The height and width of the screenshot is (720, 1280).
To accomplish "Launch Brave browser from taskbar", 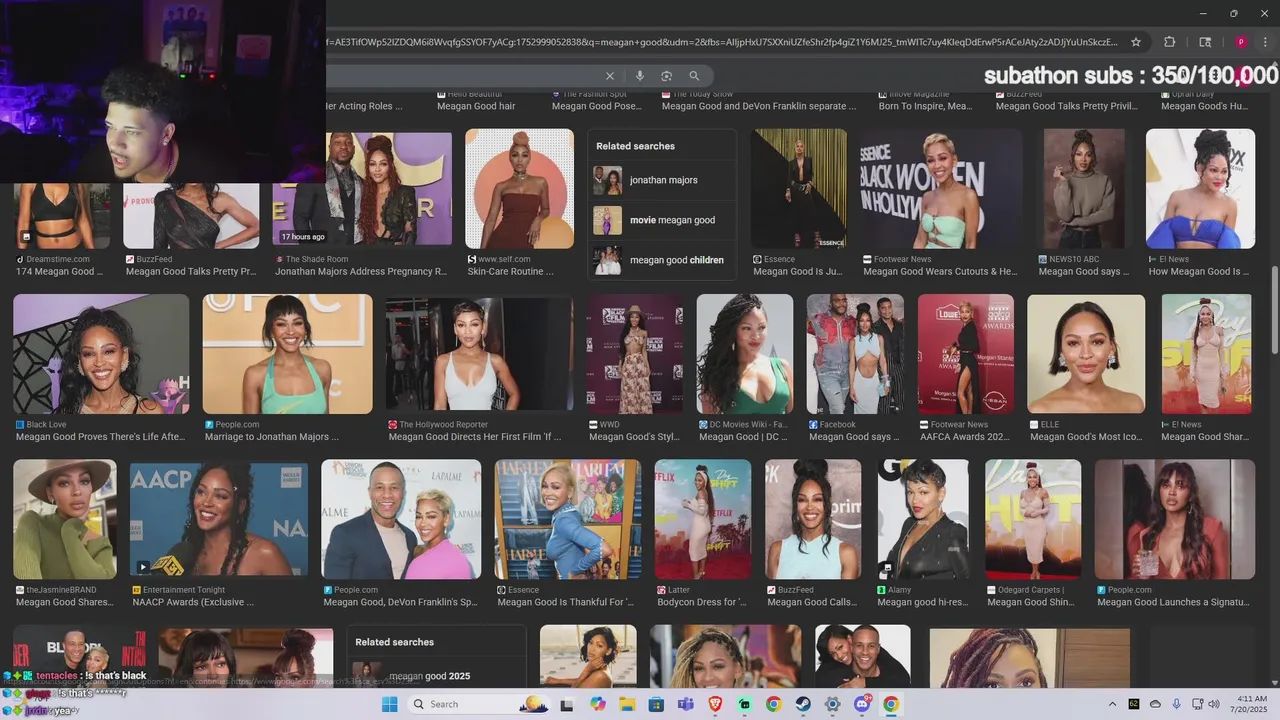I will 715,704.
